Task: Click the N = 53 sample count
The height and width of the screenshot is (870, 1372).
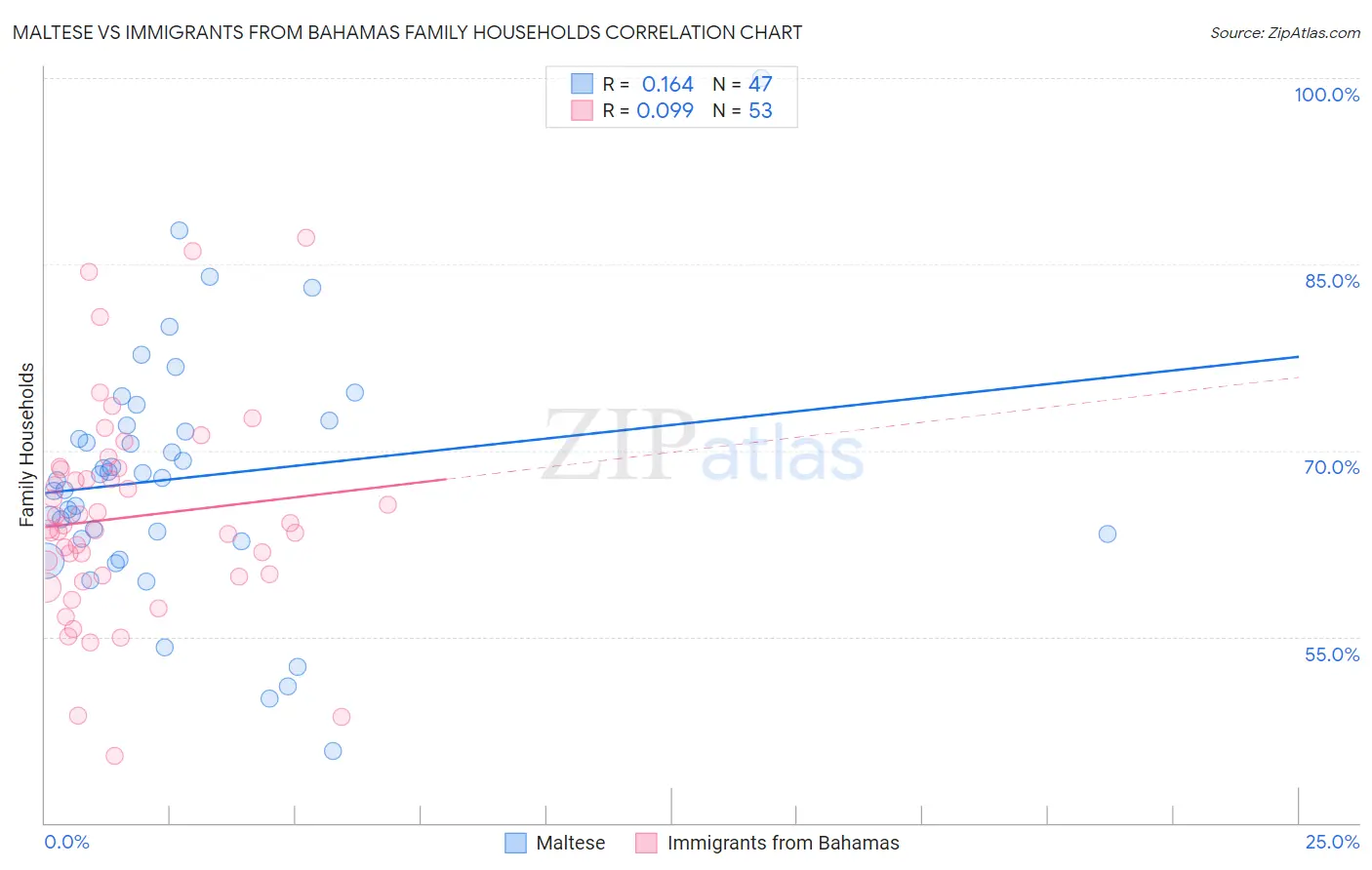Action: click(x=743, y=110)
